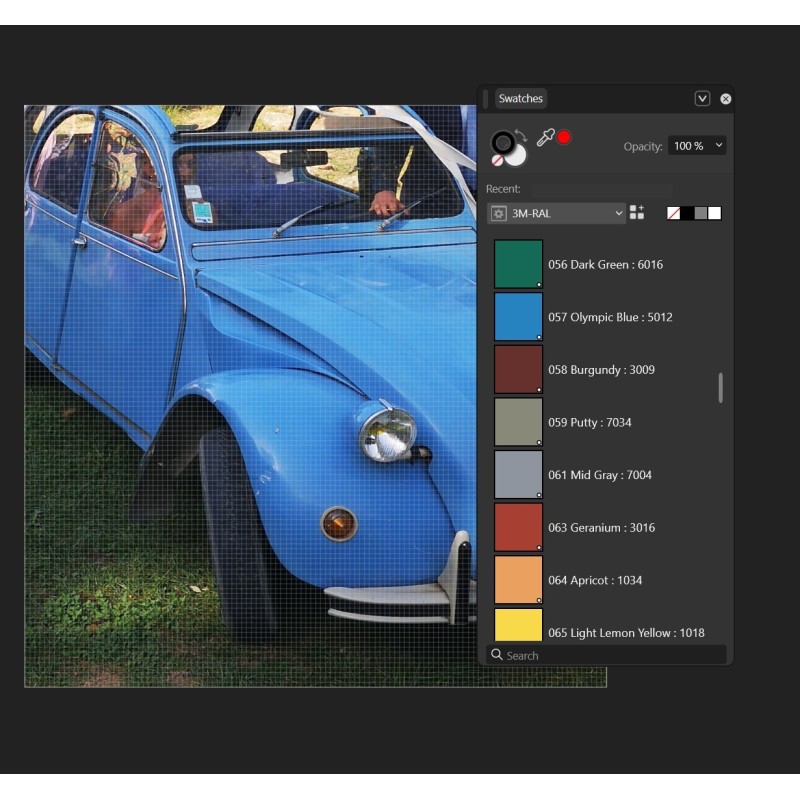Pick the red eyedropper-sampled color swatch

point(564,137)
